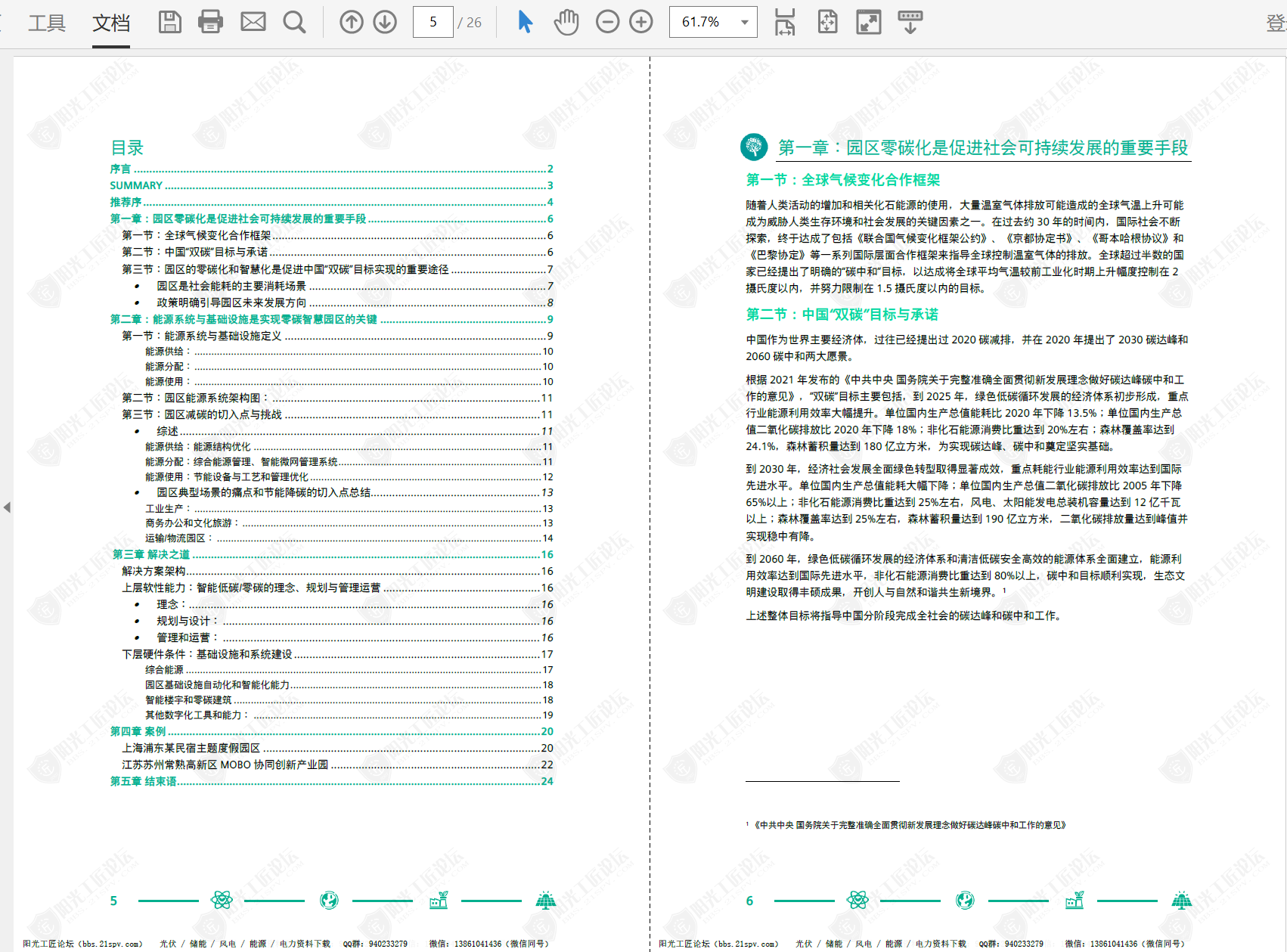Click TOC line 解决方案架构

point(337,571)
